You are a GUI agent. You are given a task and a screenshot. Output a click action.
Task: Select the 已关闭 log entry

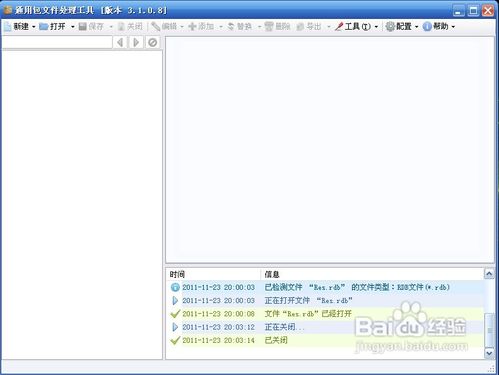pos(326,340)
